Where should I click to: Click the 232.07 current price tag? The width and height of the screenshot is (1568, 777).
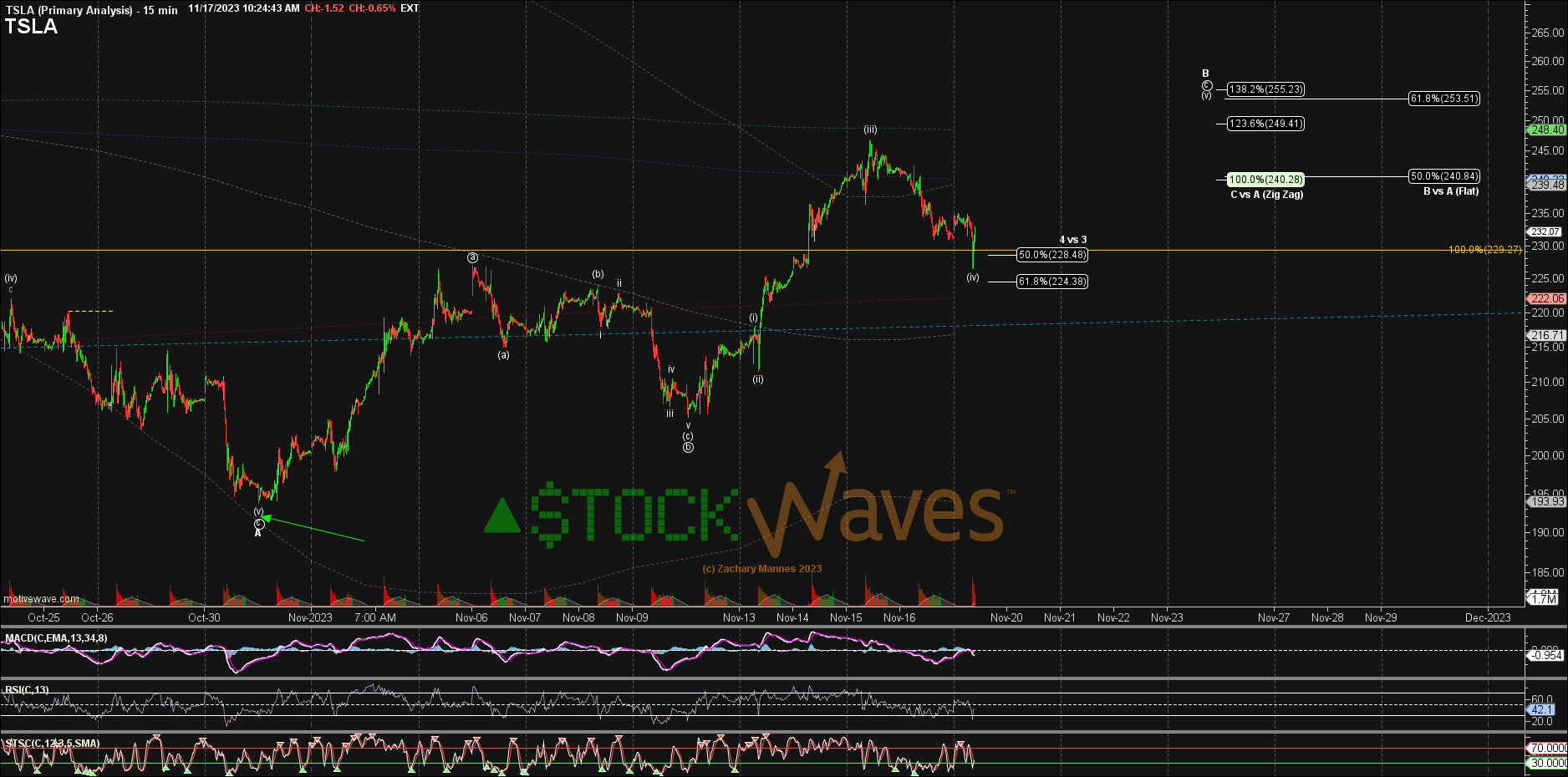[1545, 231]
